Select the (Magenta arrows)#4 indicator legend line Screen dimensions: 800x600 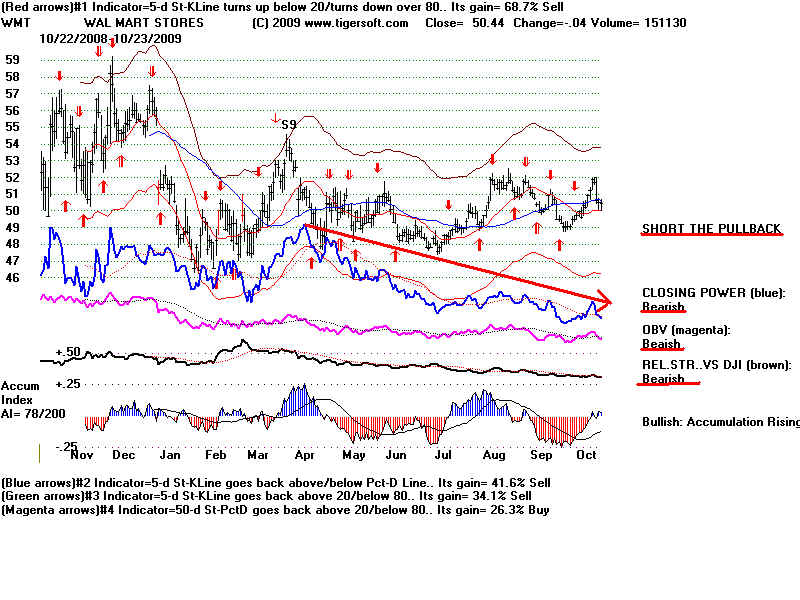pyautogui.click(x=275, y=510)
